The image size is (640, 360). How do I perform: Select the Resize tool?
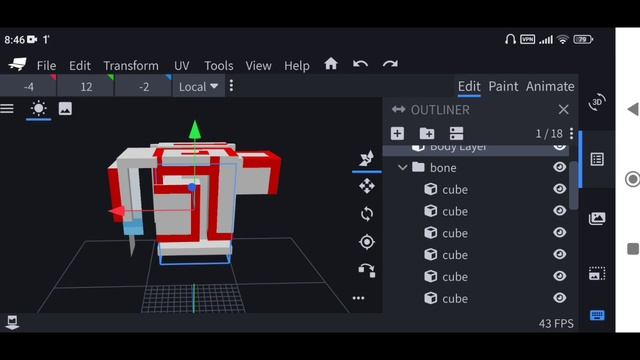[x=367, y=158]
